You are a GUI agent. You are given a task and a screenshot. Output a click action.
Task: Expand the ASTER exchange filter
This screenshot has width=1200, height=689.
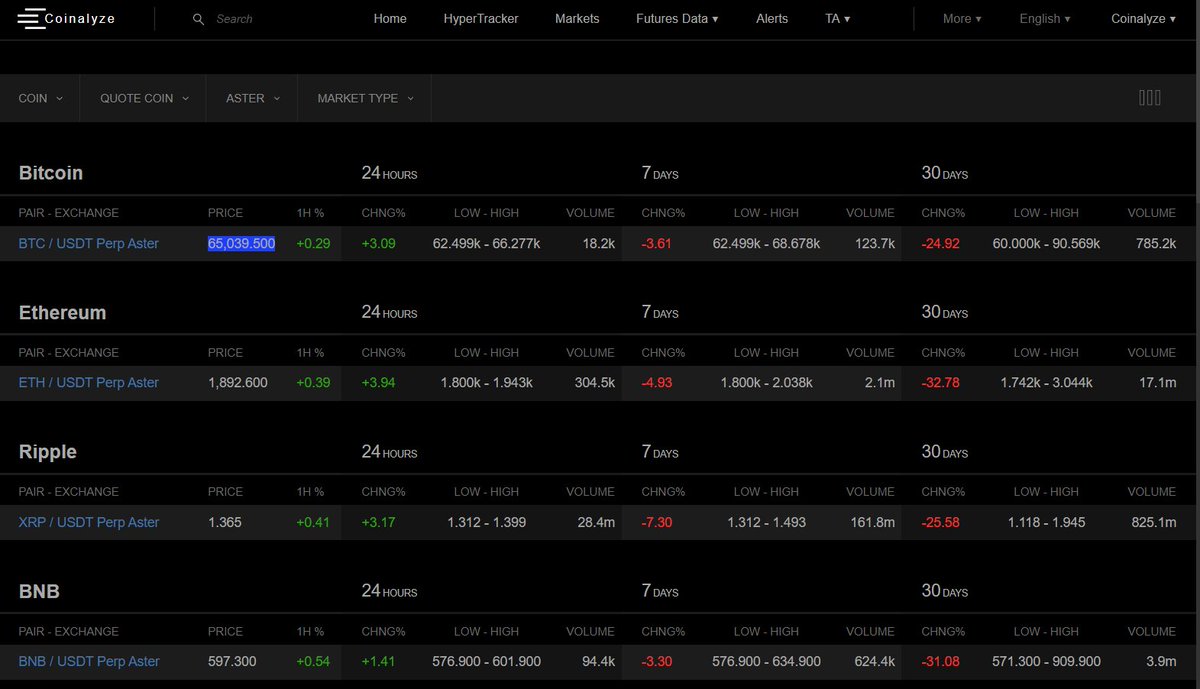pos(251,98)
